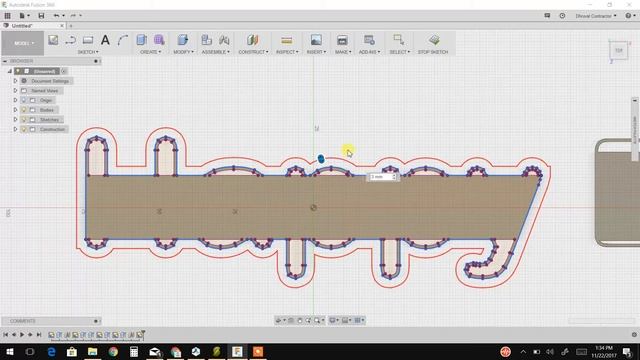Collapse the BROWSER panel
The width and height of the screenshot is (640, 360).
5,61
